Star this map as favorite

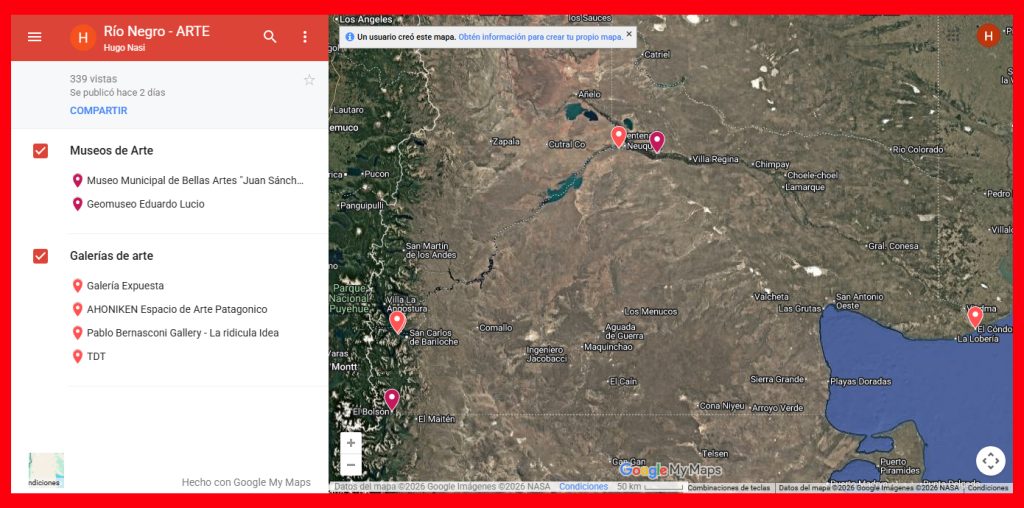(309, 80)
